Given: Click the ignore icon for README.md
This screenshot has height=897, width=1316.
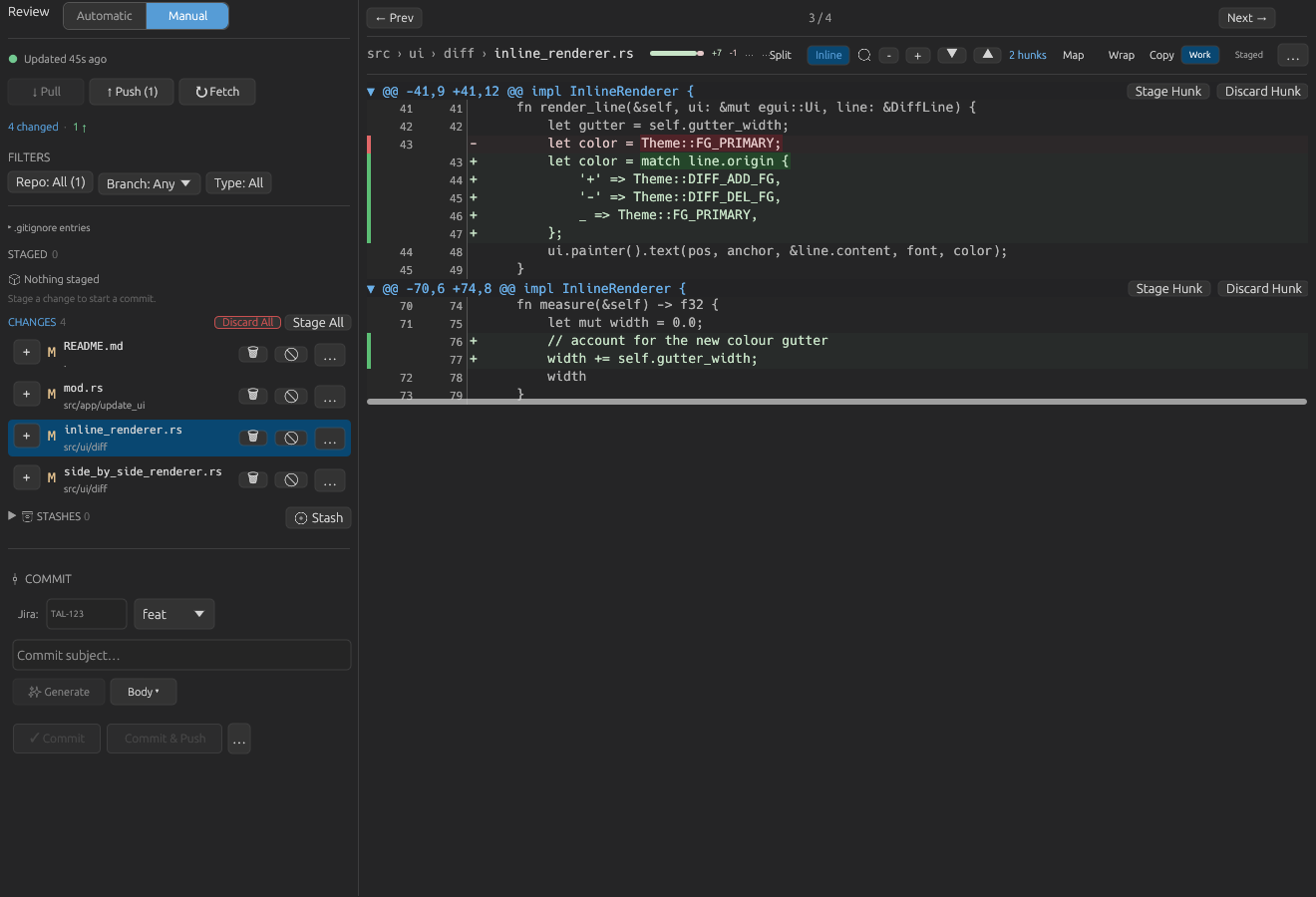Looking at the screenshot, I should (291, 354).
